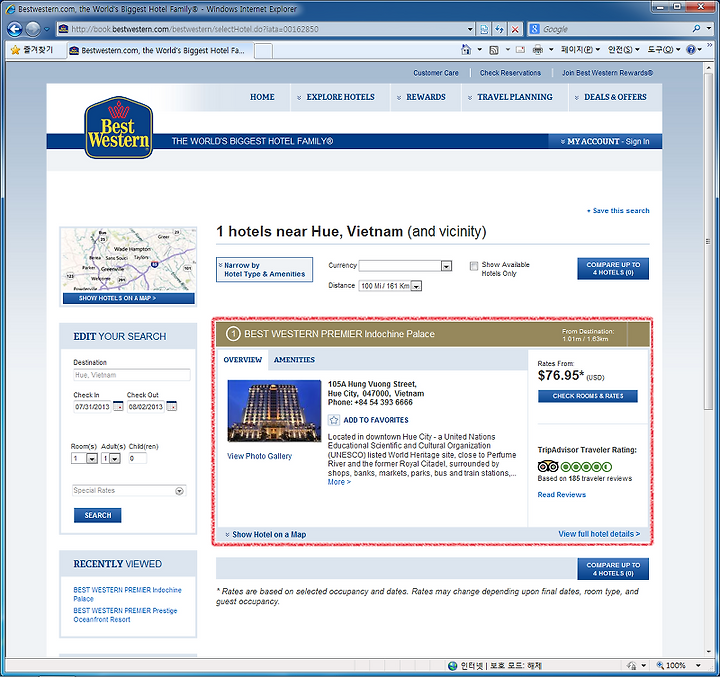Click Show Hotels on a Map button

click(129, 298)
